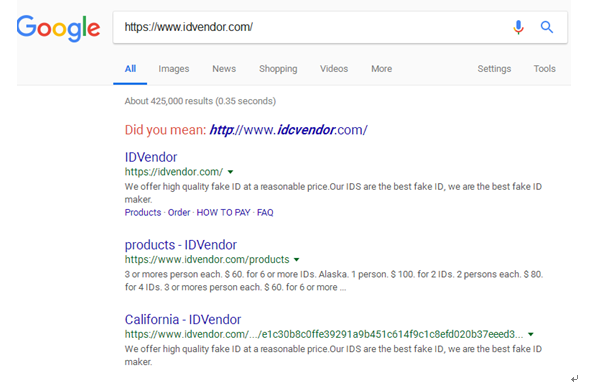Expand arrow next to idvendor.com/products URL

coord(296,260)
